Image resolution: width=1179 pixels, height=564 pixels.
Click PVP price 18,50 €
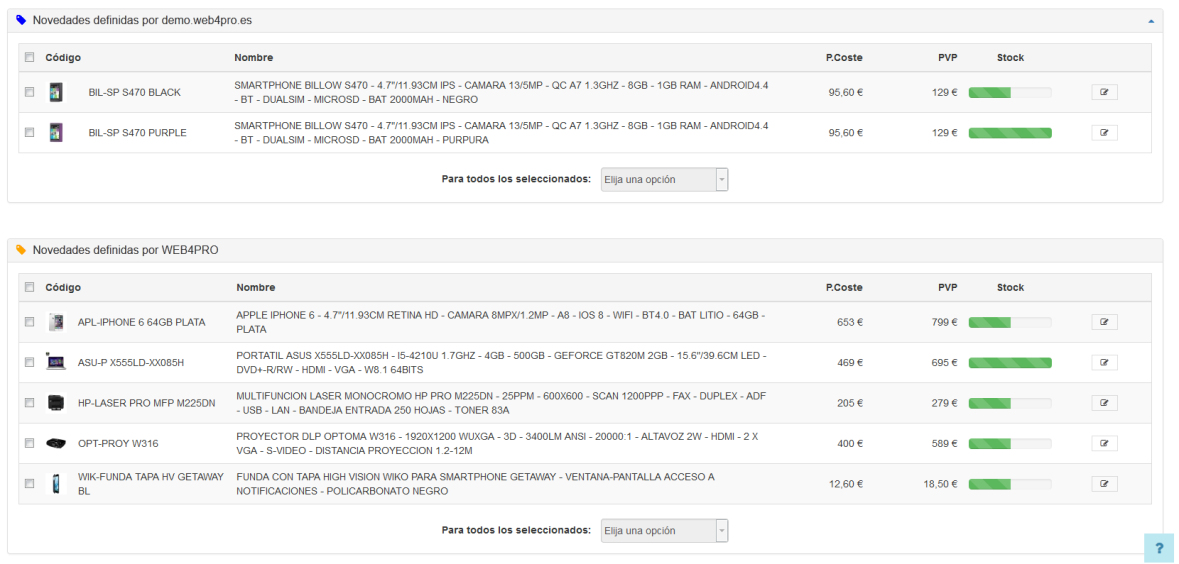[x=941, y=484]
